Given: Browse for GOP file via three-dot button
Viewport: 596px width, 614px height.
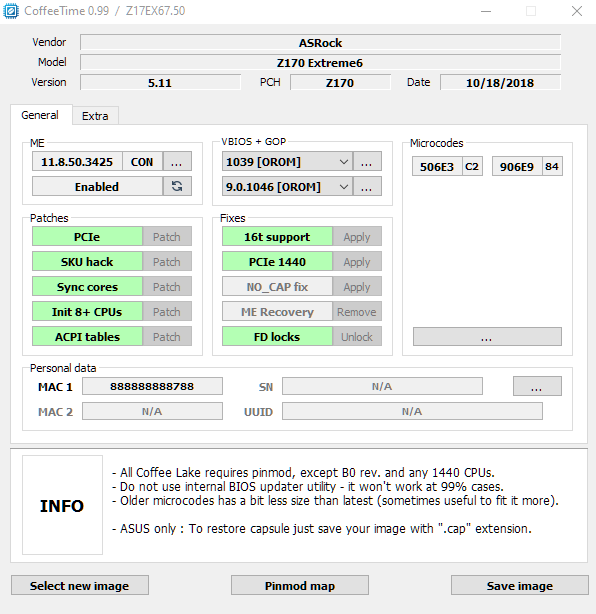Looking at the screenshot, I should pyautogui.click(x=367, y=186).
